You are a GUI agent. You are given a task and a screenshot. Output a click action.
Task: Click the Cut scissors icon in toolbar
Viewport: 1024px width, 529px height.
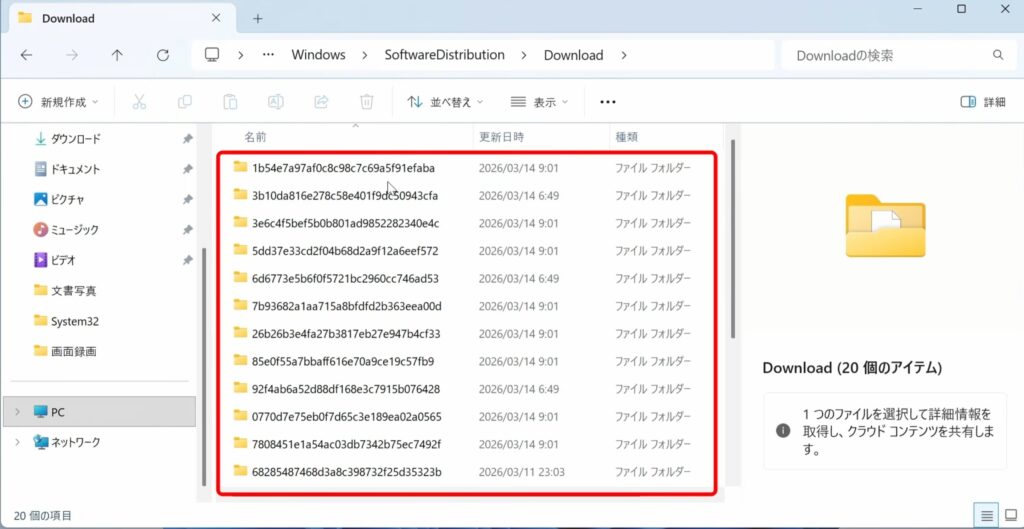tap(139, 102)
